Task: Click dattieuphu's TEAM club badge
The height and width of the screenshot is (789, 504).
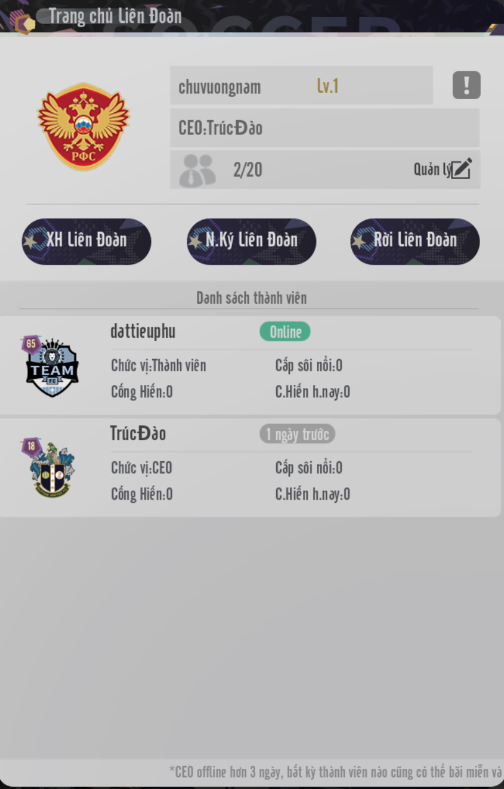Action: [x=52, y=368]
